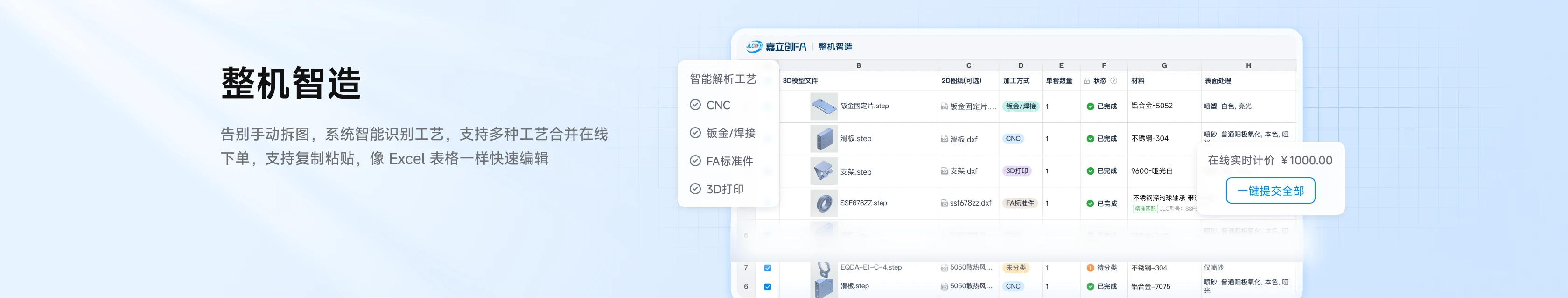Click the material cell 9600-哑光白

[1152, 171]
